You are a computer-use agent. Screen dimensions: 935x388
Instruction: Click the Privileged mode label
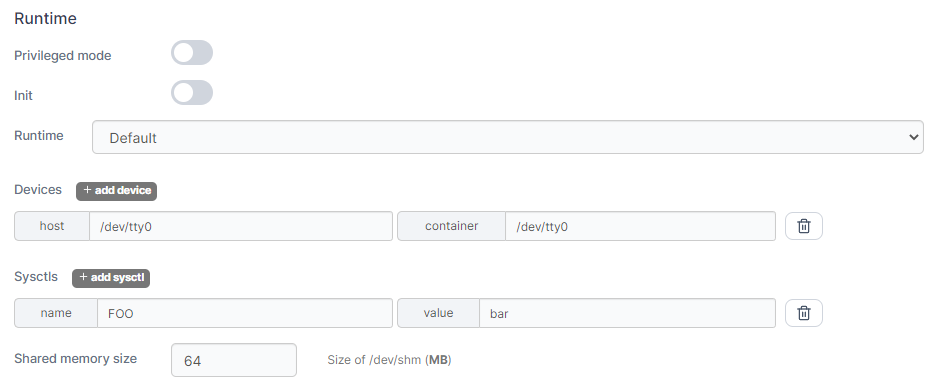[63, 55]
